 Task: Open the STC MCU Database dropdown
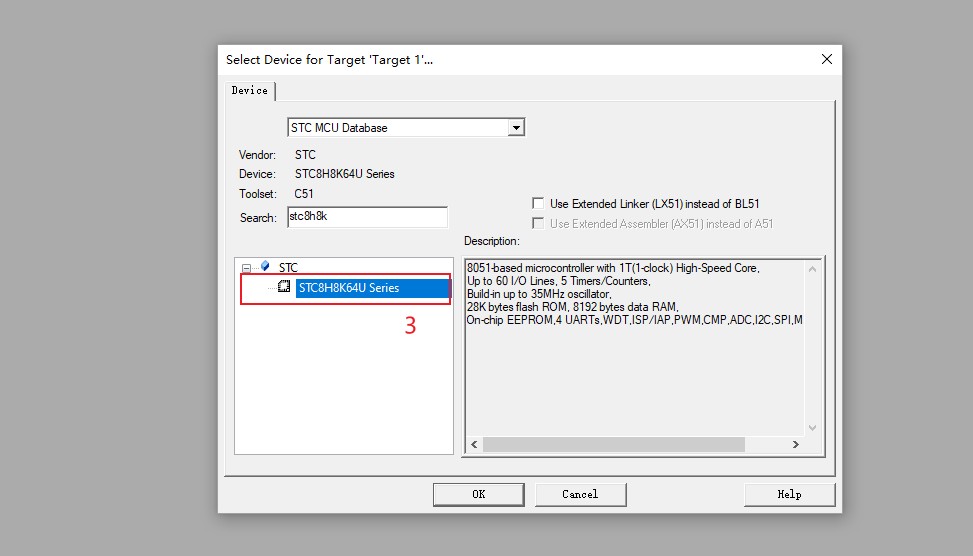click(516, 128)
